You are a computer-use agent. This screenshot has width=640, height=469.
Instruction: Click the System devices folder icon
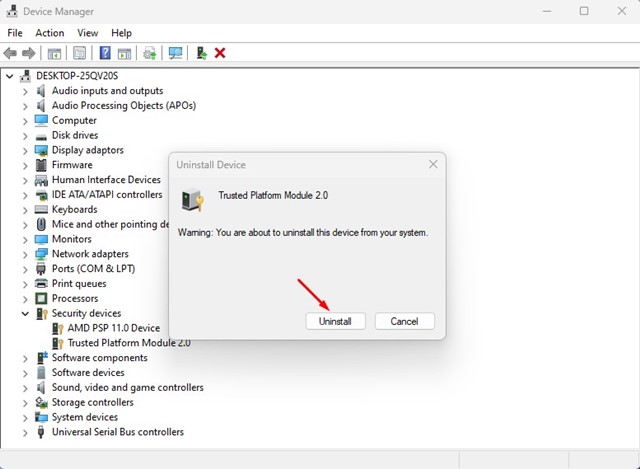(41, 417)
